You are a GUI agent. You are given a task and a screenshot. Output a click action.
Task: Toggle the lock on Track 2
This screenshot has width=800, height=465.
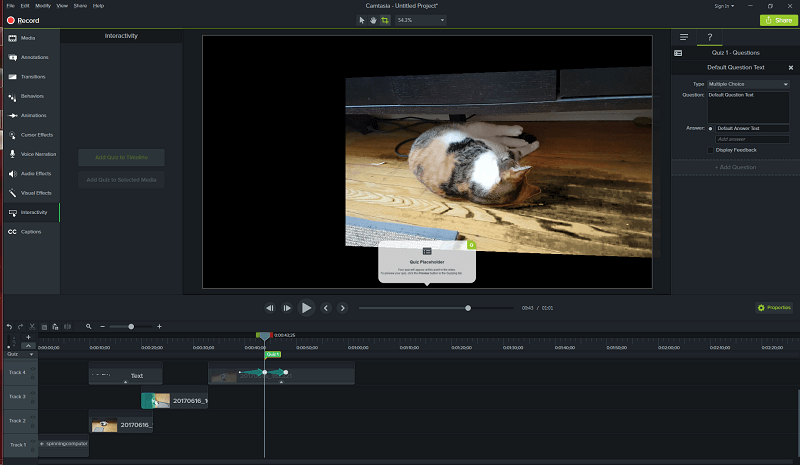click(x=33, y=426)
